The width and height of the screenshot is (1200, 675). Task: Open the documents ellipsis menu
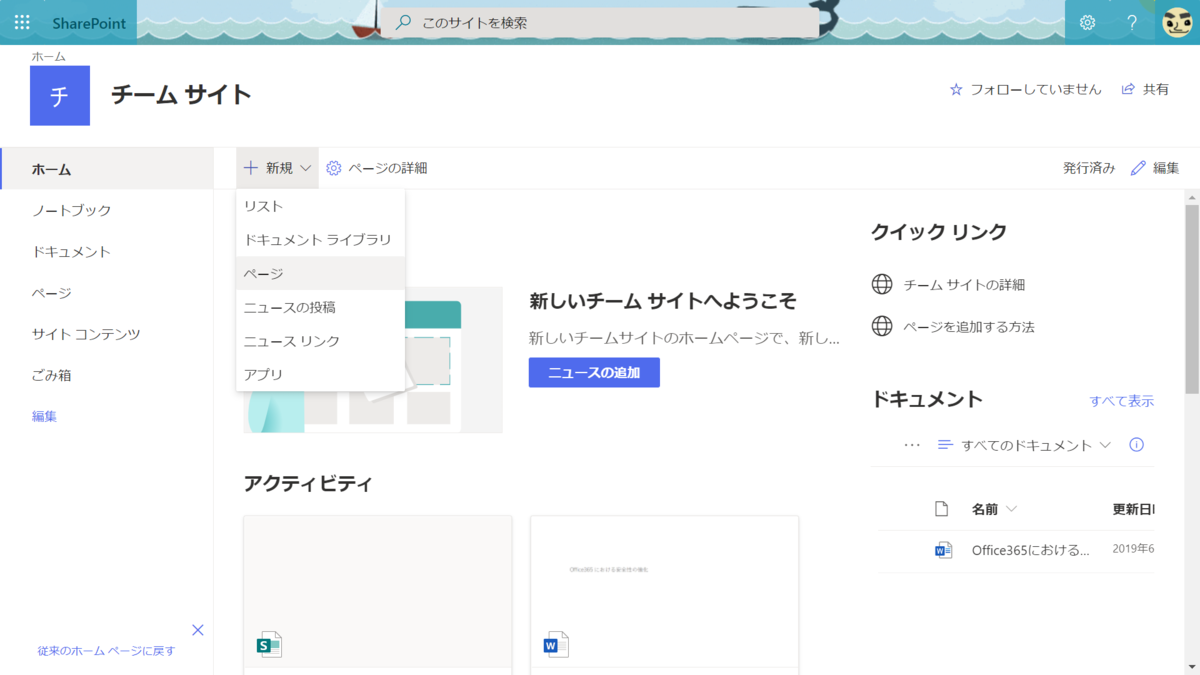pyautogui.click(x=911, y=445)
